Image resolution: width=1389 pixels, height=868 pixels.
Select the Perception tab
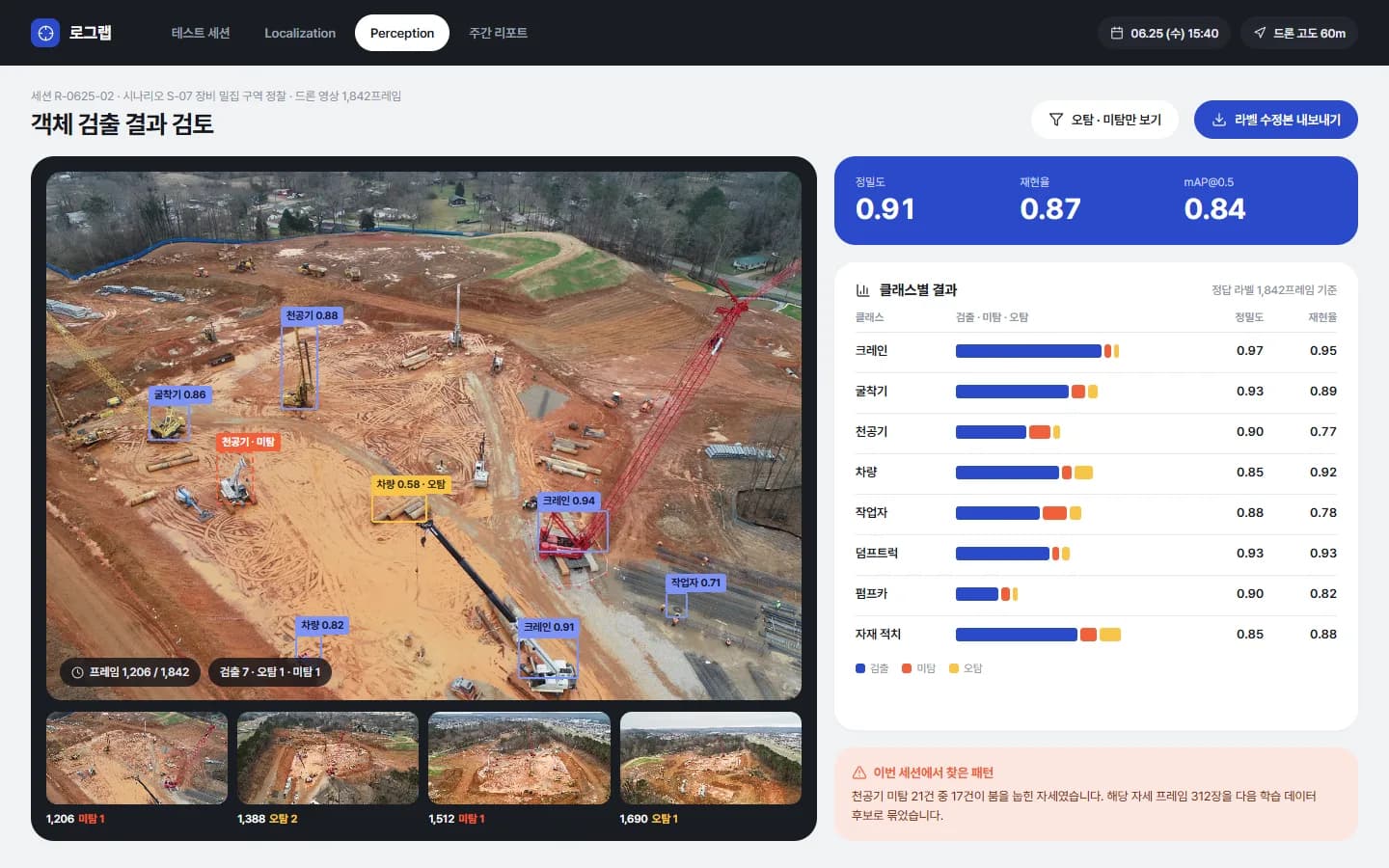pos(402,33)
